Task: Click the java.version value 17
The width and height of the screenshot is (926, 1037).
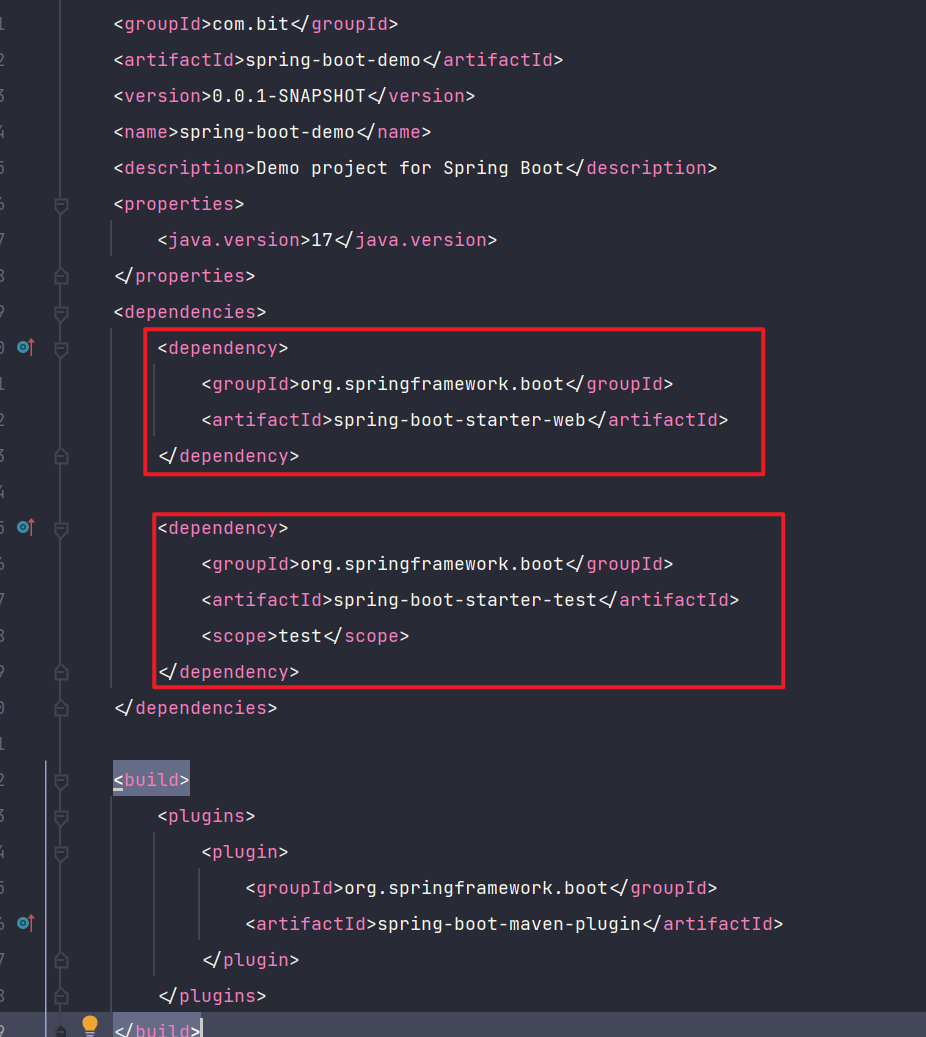Action: pos(322,239)
